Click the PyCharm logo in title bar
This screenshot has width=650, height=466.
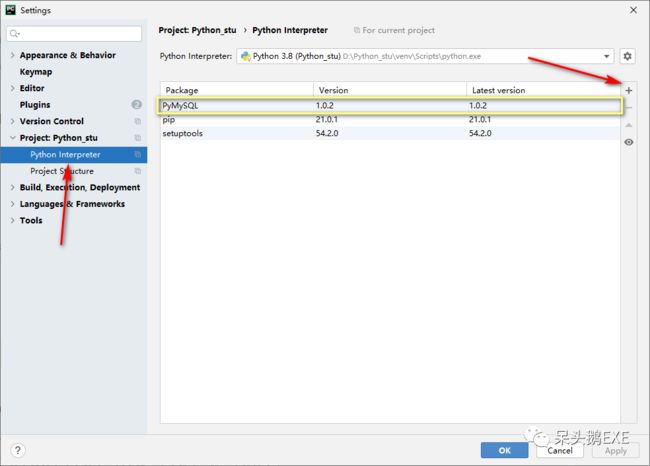(x=10, y=10)
